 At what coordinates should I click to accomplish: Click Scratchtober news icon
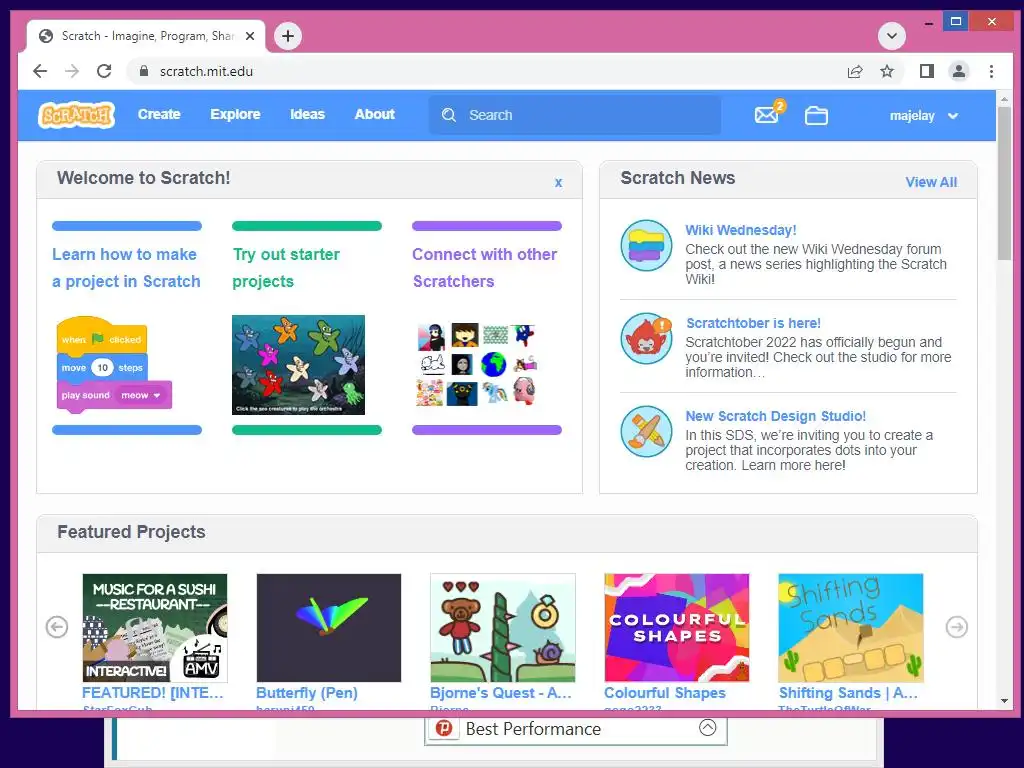(x=646, y=338)
